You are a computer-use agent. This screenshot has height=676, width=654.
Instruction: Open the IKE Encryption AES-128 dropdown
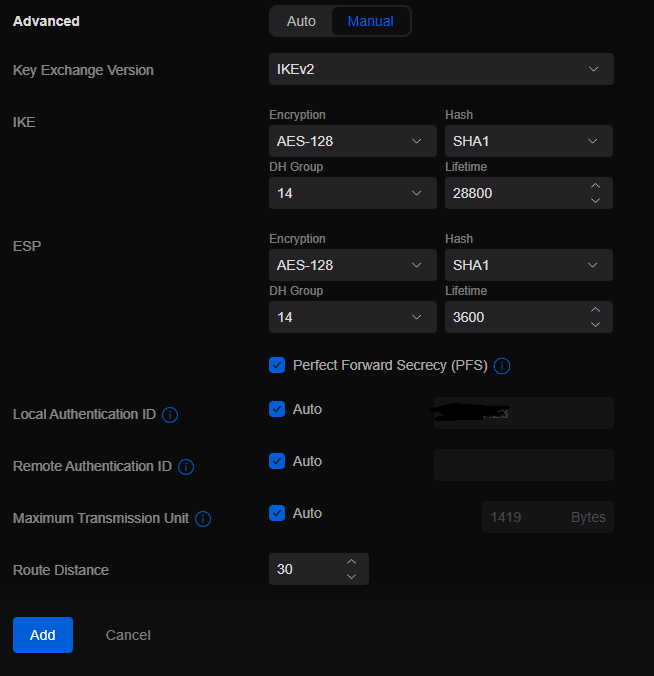(353, 141)
